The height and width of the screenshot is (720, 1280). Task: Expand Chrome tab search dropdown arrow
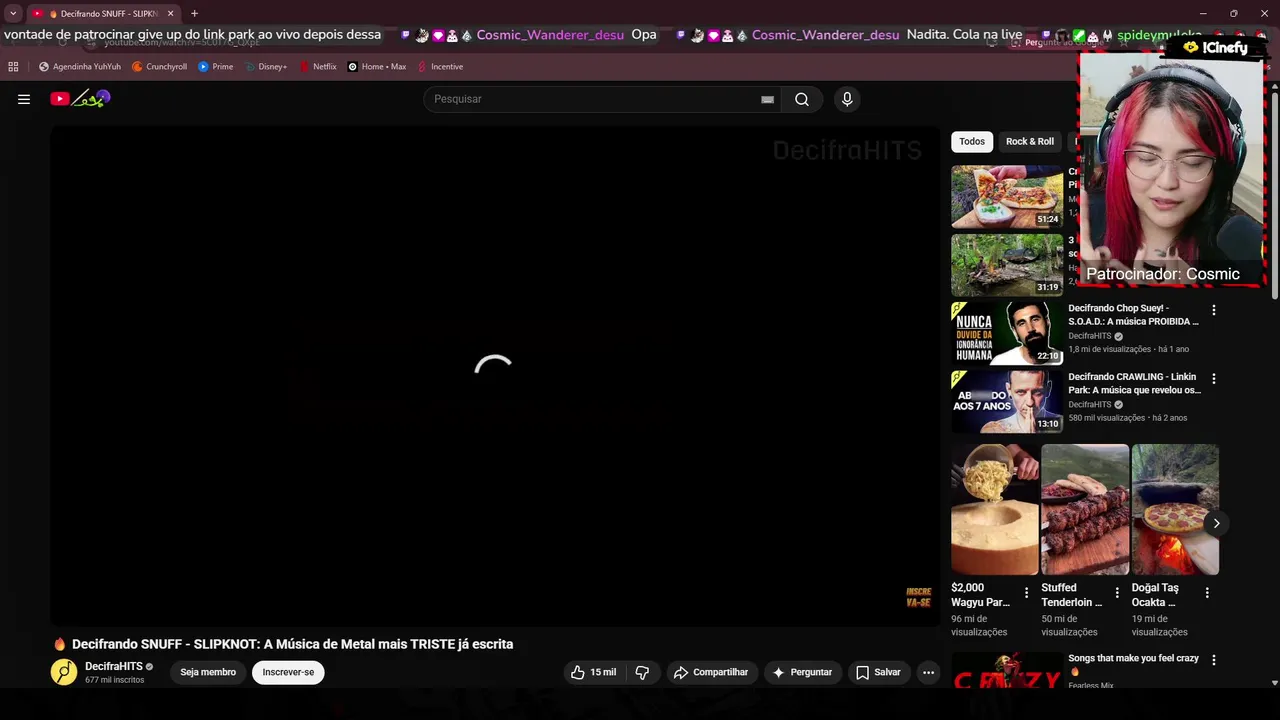coord(13,14)
